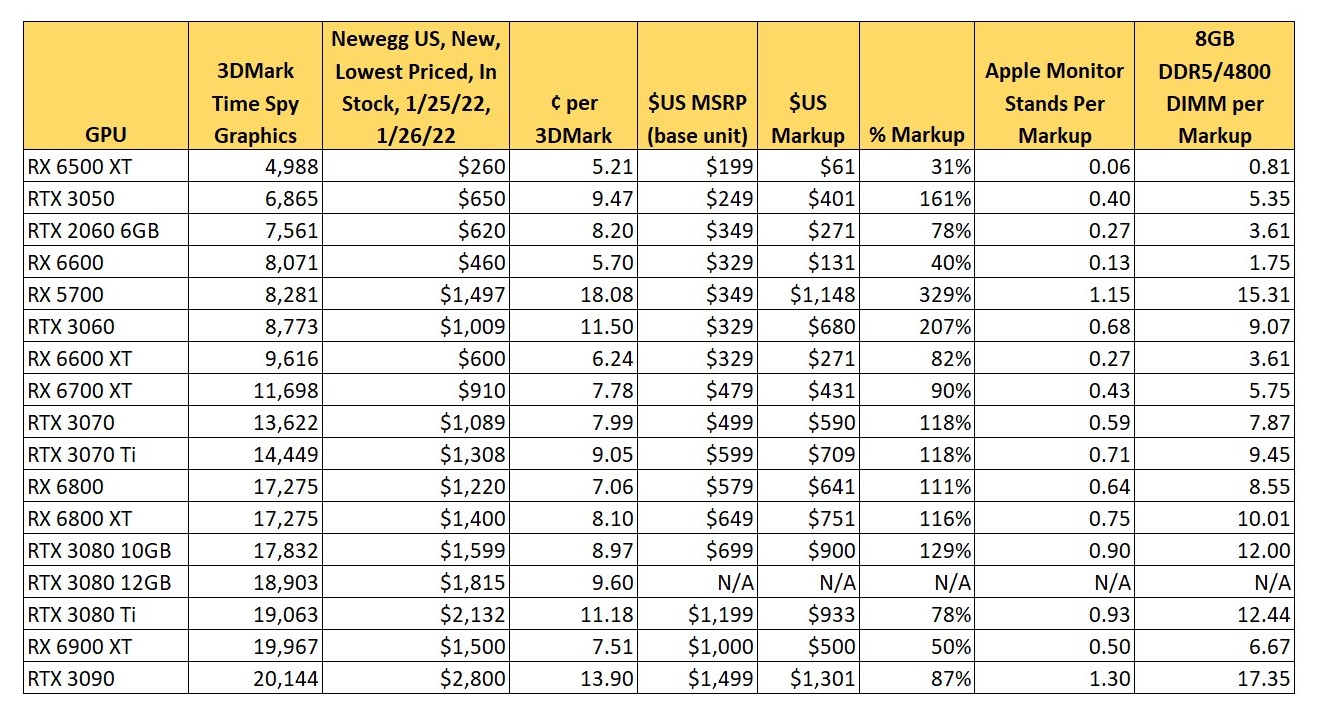
Task: Select the RX 6900 XT row label
Action: point(105,647)
